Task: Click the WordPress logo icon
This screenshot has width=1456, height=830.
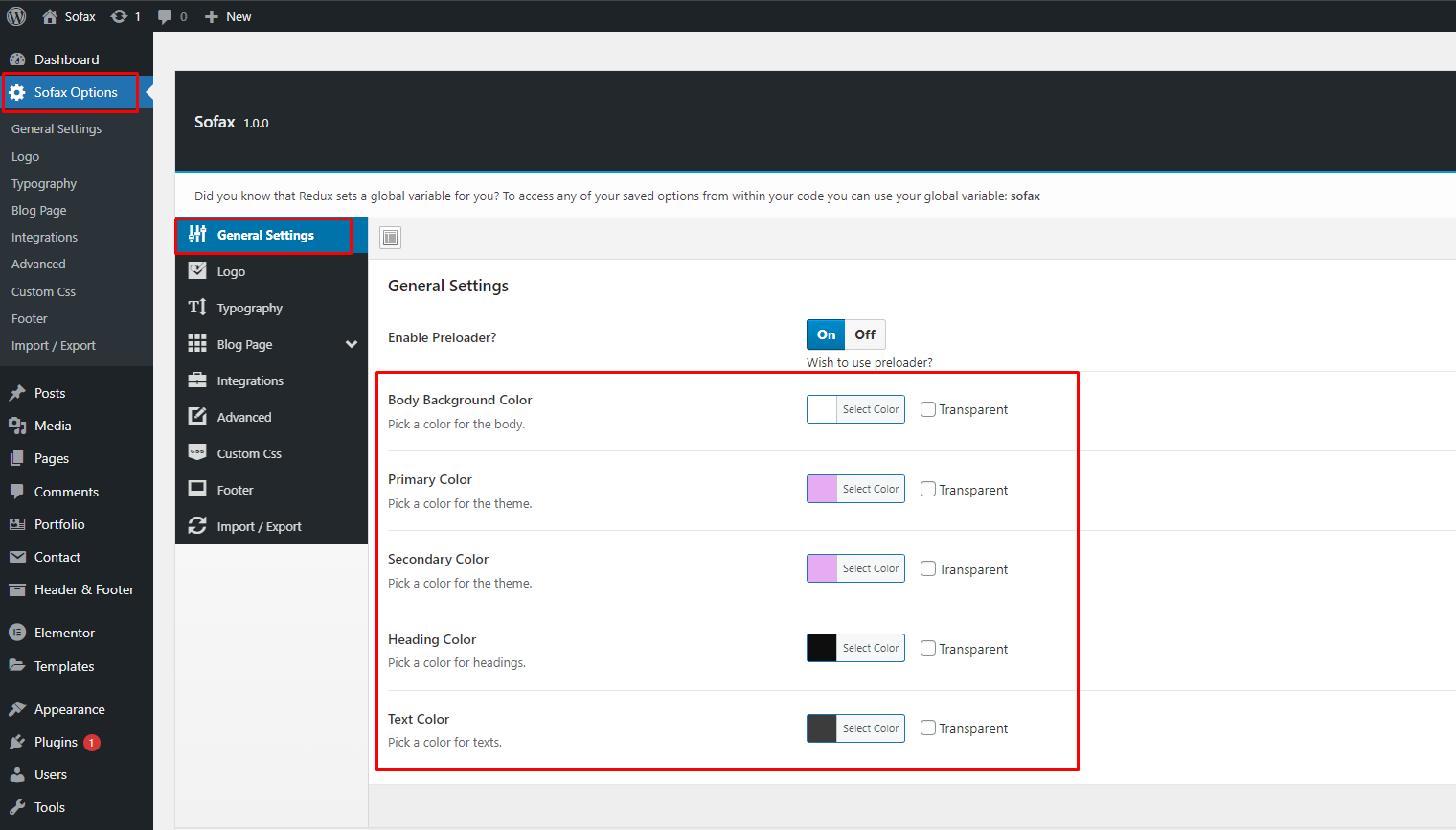Action: click(16, 16)
